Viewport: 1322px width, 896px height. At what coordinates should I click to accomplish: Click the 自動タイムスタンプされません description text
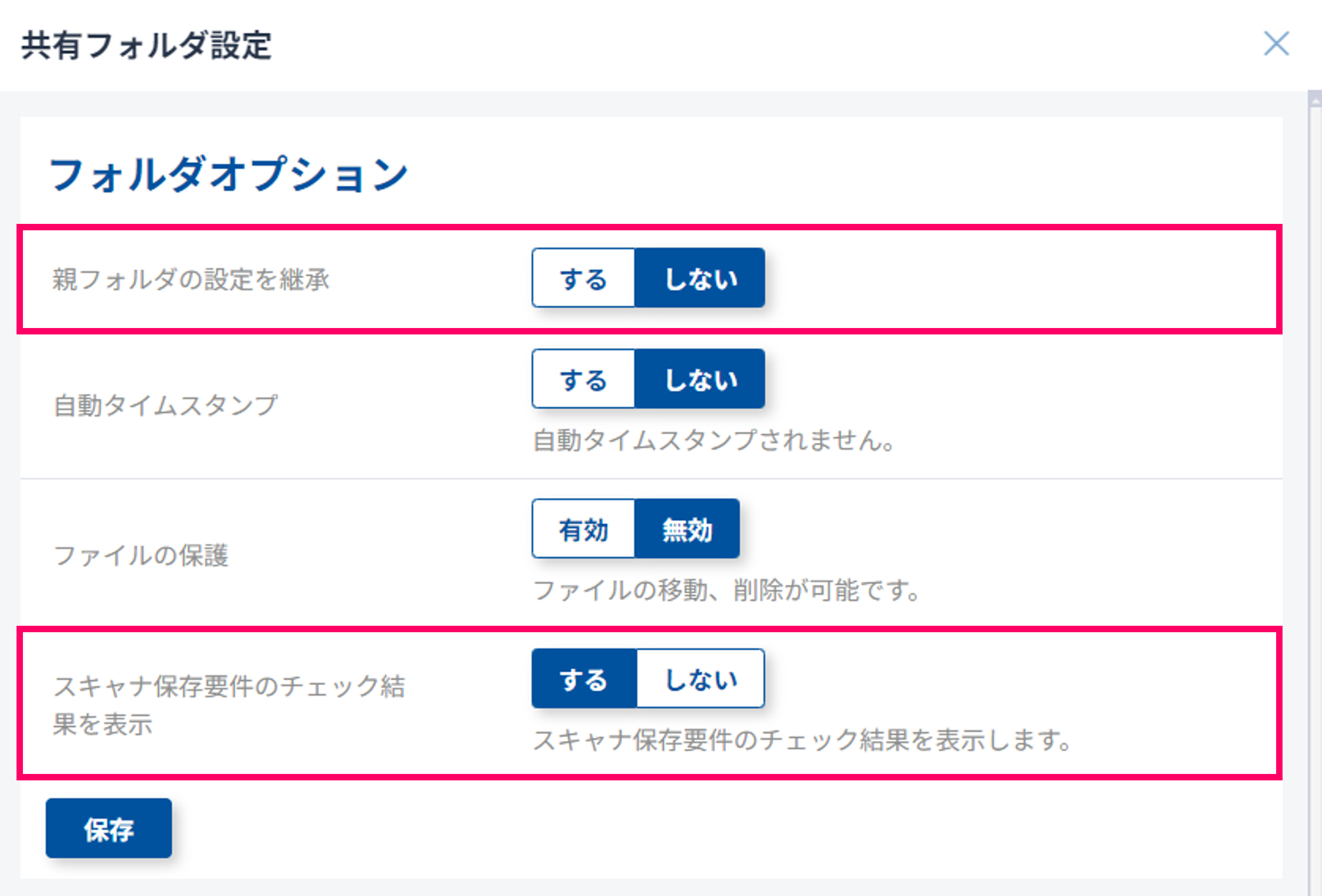pyautogui.click(x=714, y=440)
